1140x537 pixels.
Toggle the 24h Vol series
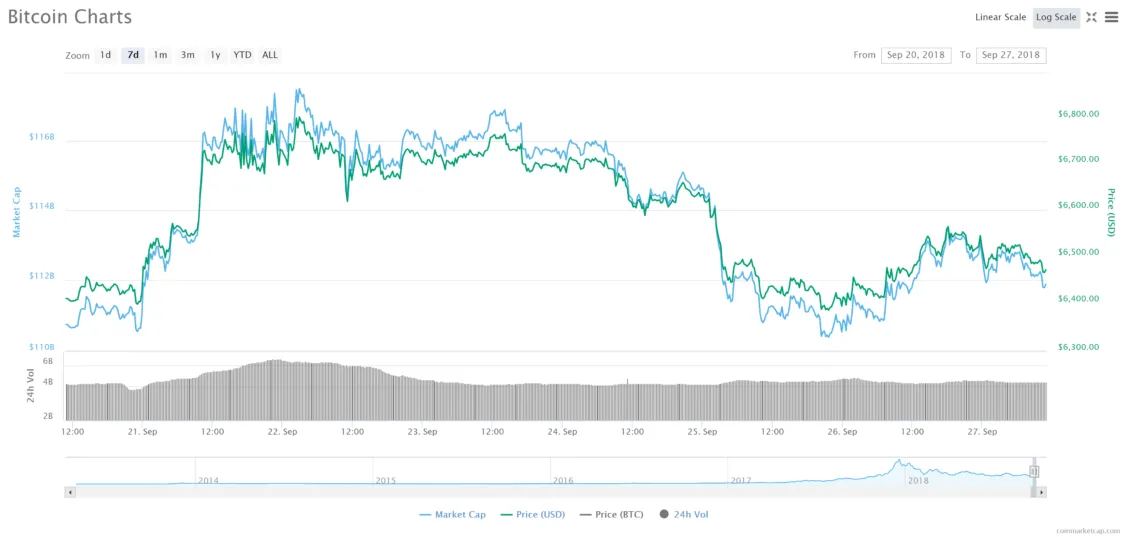click(x=684, y=514)
